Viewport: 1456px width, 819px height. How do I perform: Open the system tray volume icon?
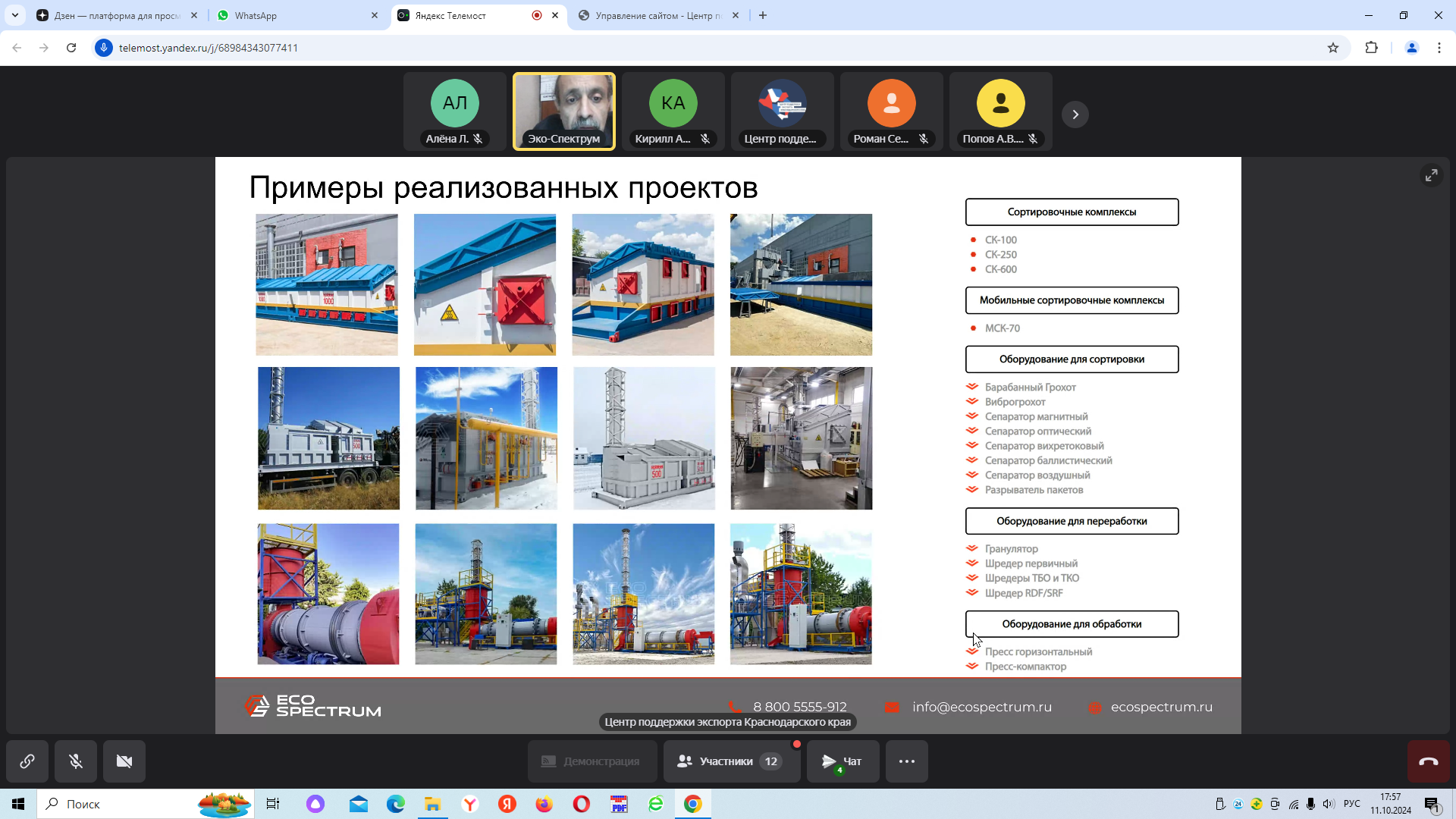pyautogui.click(x=1329, y=804)
